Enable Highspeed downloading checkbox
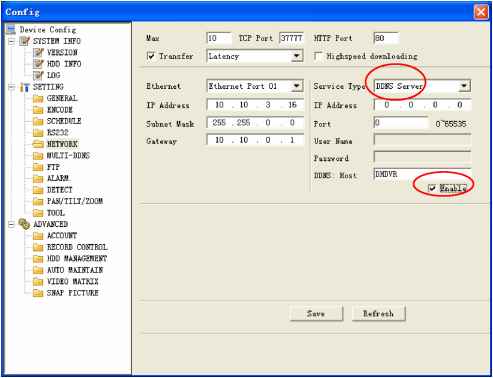Viewport: 493px width, 378px height. click(x=318, y=56)
